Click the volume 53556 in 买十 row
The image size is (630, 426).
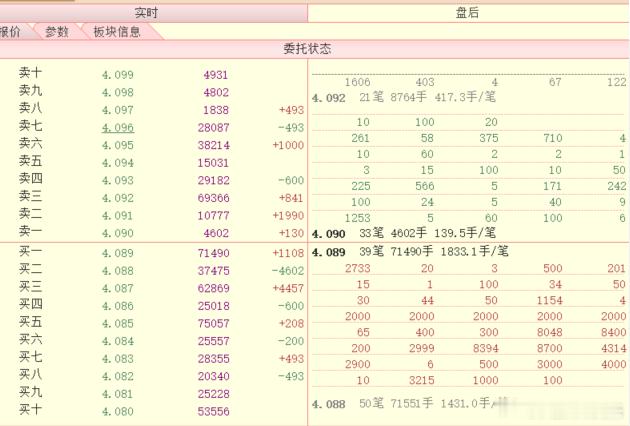(x=213, y=412)
